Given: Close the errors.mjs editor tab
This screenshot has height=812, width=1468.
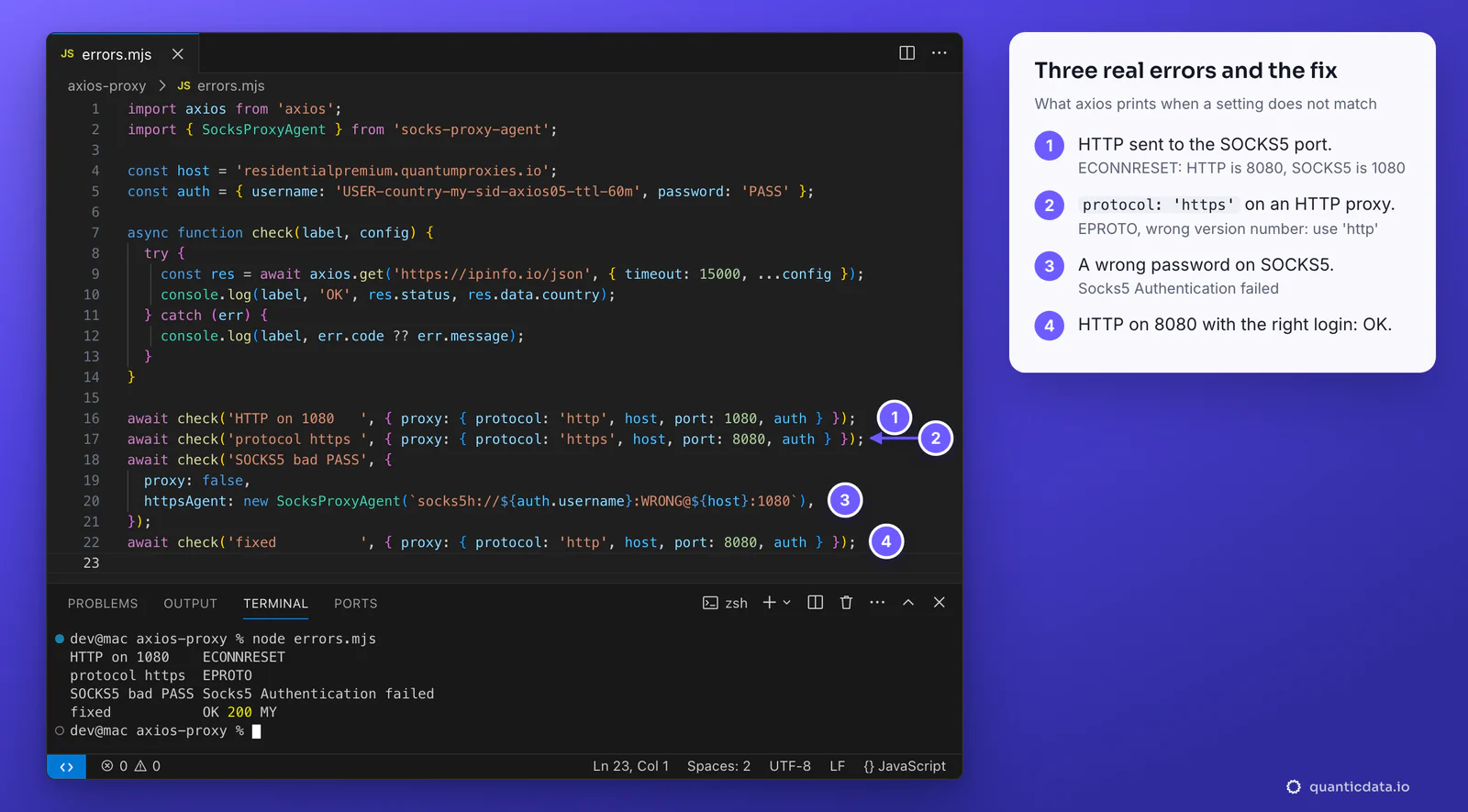Looking at the screenshot, I should coord(178,54).
